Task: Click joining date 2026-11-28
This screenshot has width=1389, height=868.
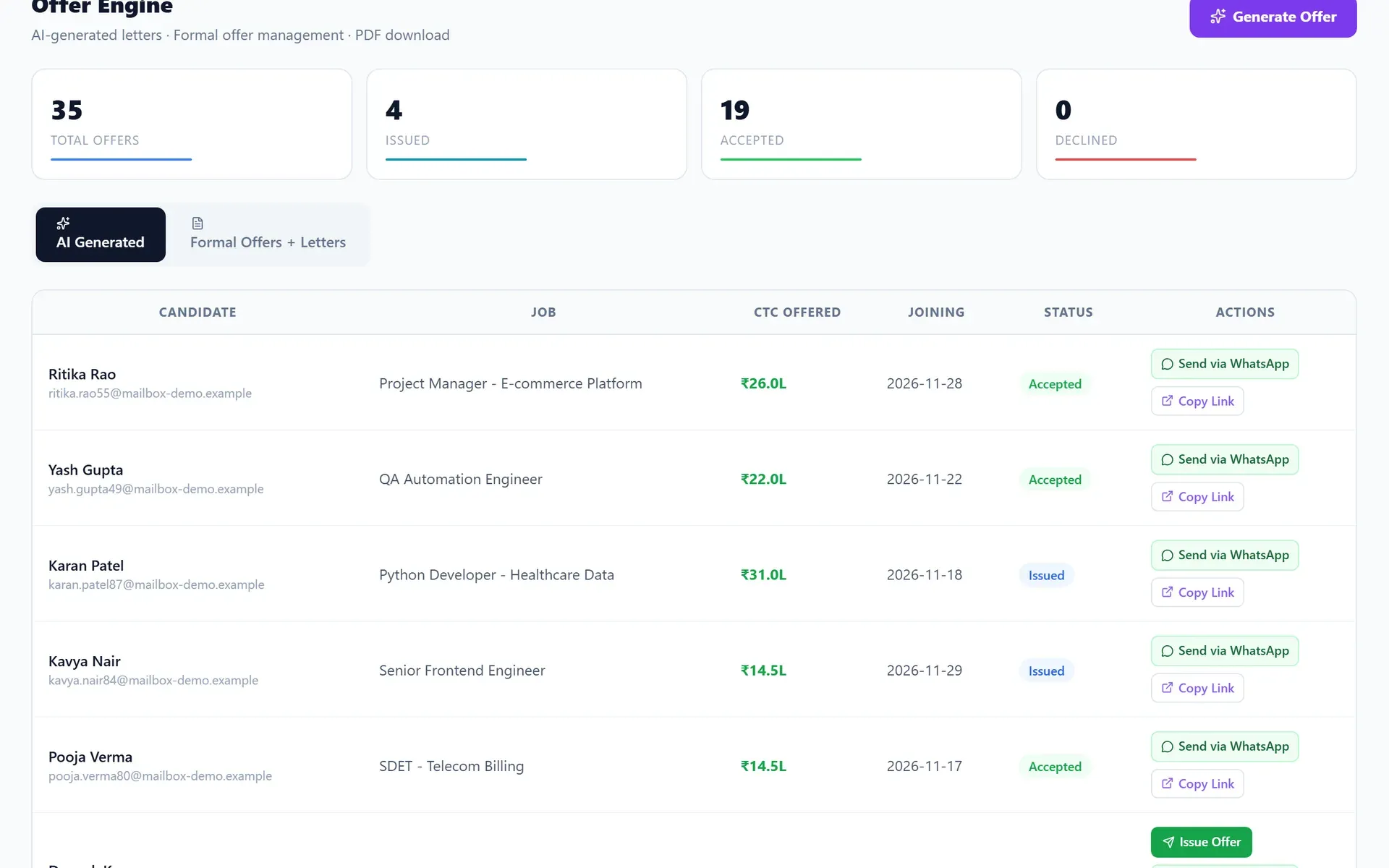Action: click(x=925, y=383)
